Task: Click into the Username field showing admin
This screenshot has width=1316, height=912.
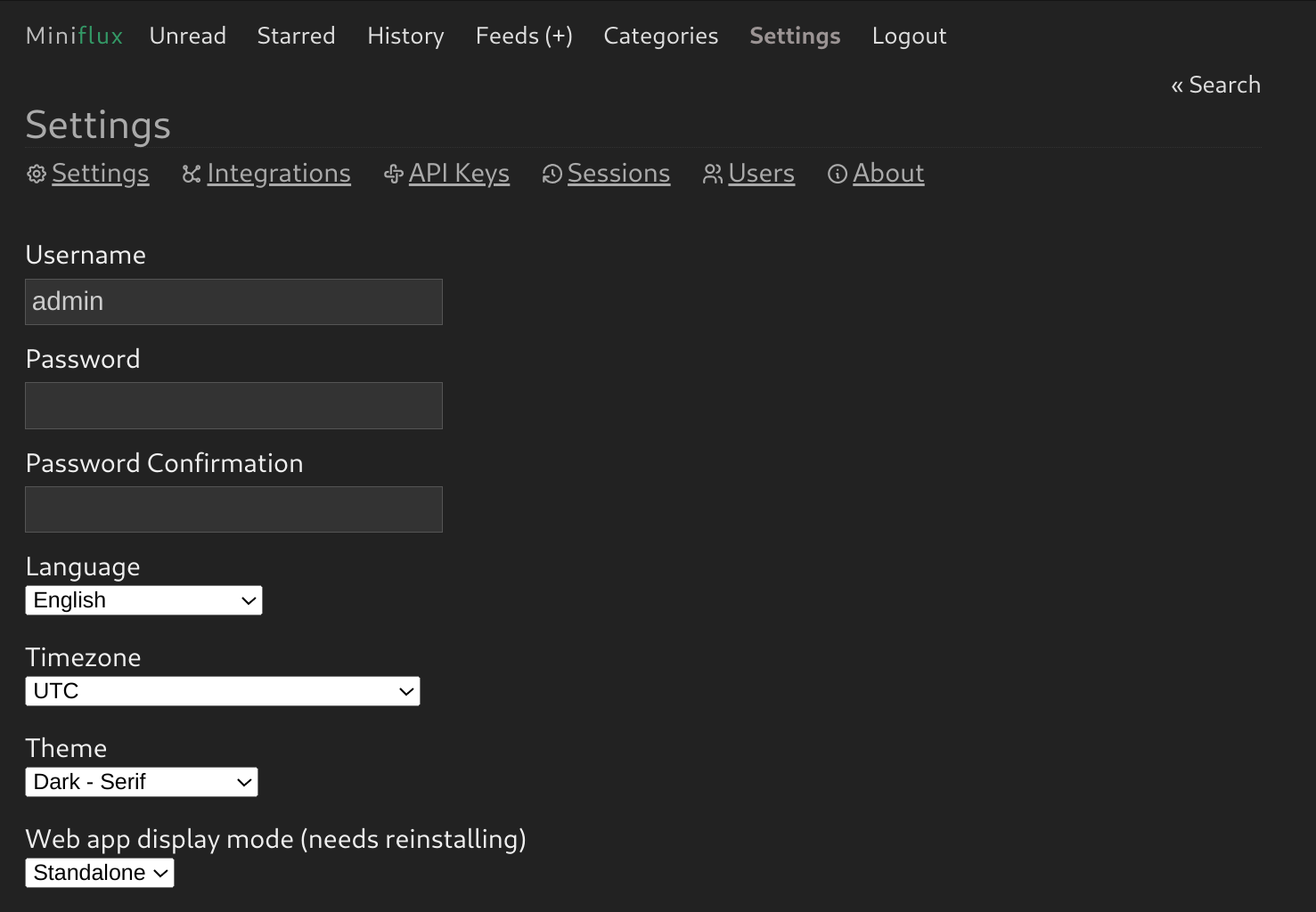Action: (x=233, y=302)
